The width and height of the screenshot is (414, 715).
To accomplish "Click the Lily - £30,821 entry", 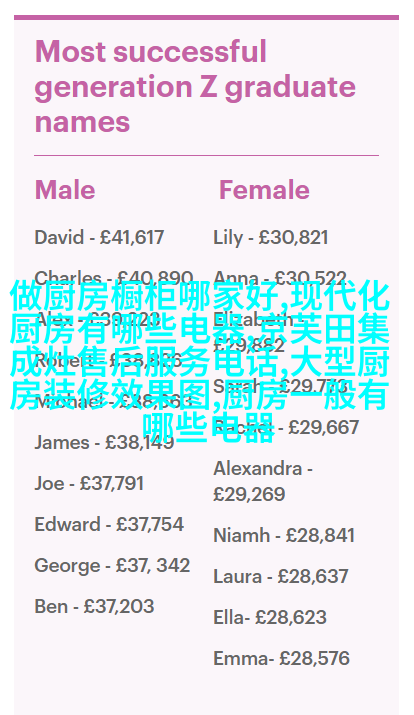I will click(270, 238).
